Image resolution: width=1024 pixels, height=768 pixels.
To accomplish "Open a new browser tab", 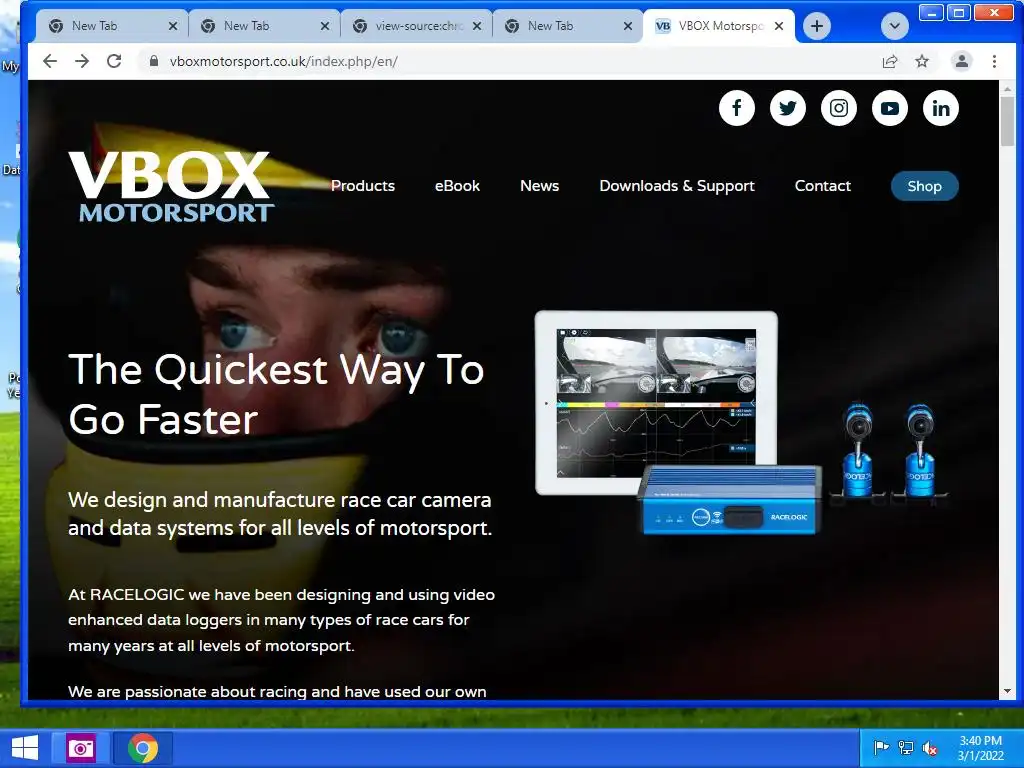I will pos(816,26).
